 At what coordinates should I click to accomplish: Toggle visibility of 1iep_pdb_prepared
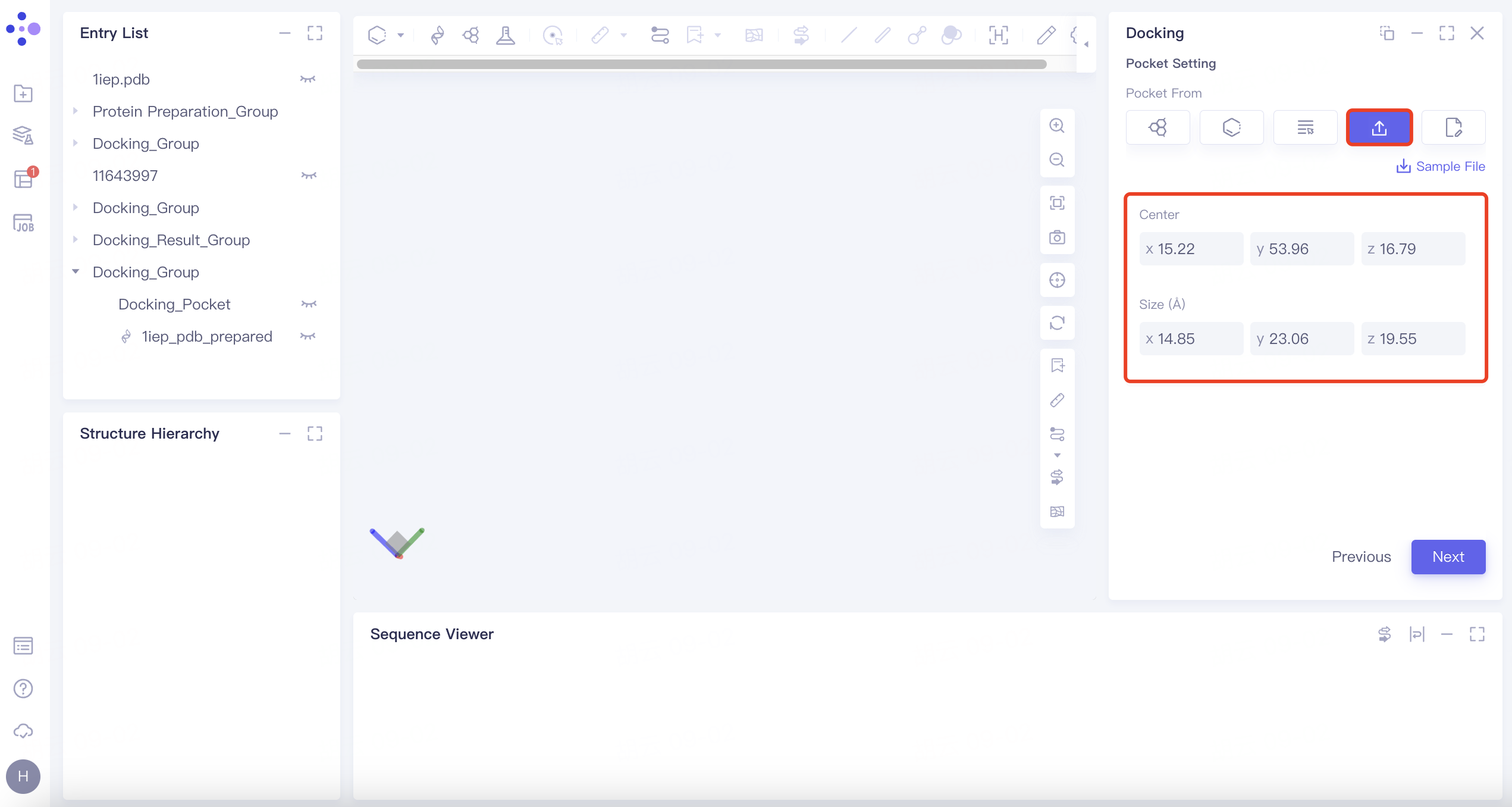308,336
